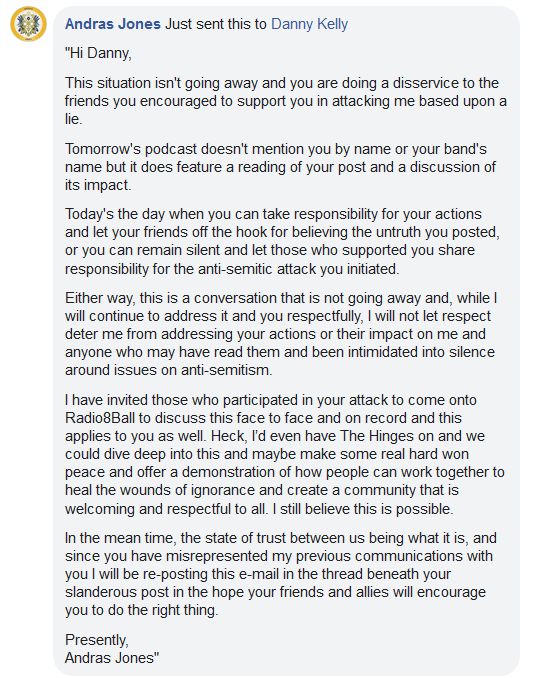Click the phrase "Just sent this to"
This screenshot has width=549, height=678.
click(216, 24)
